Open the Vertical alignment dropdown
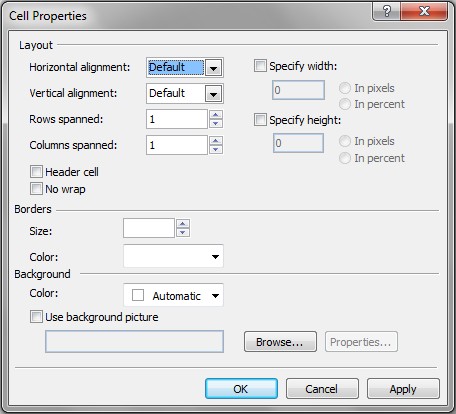456x414 pixels. coord(185,93)
